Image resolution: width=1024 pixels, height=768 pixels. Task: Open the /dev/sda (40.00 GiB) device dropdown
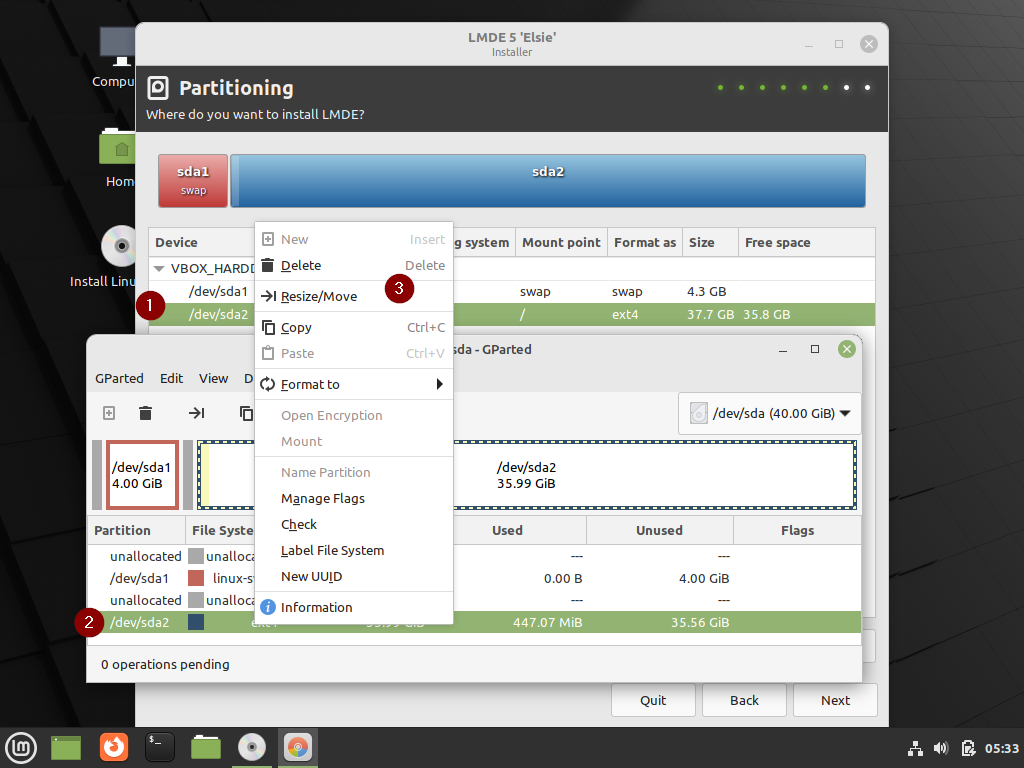(769, 413)
